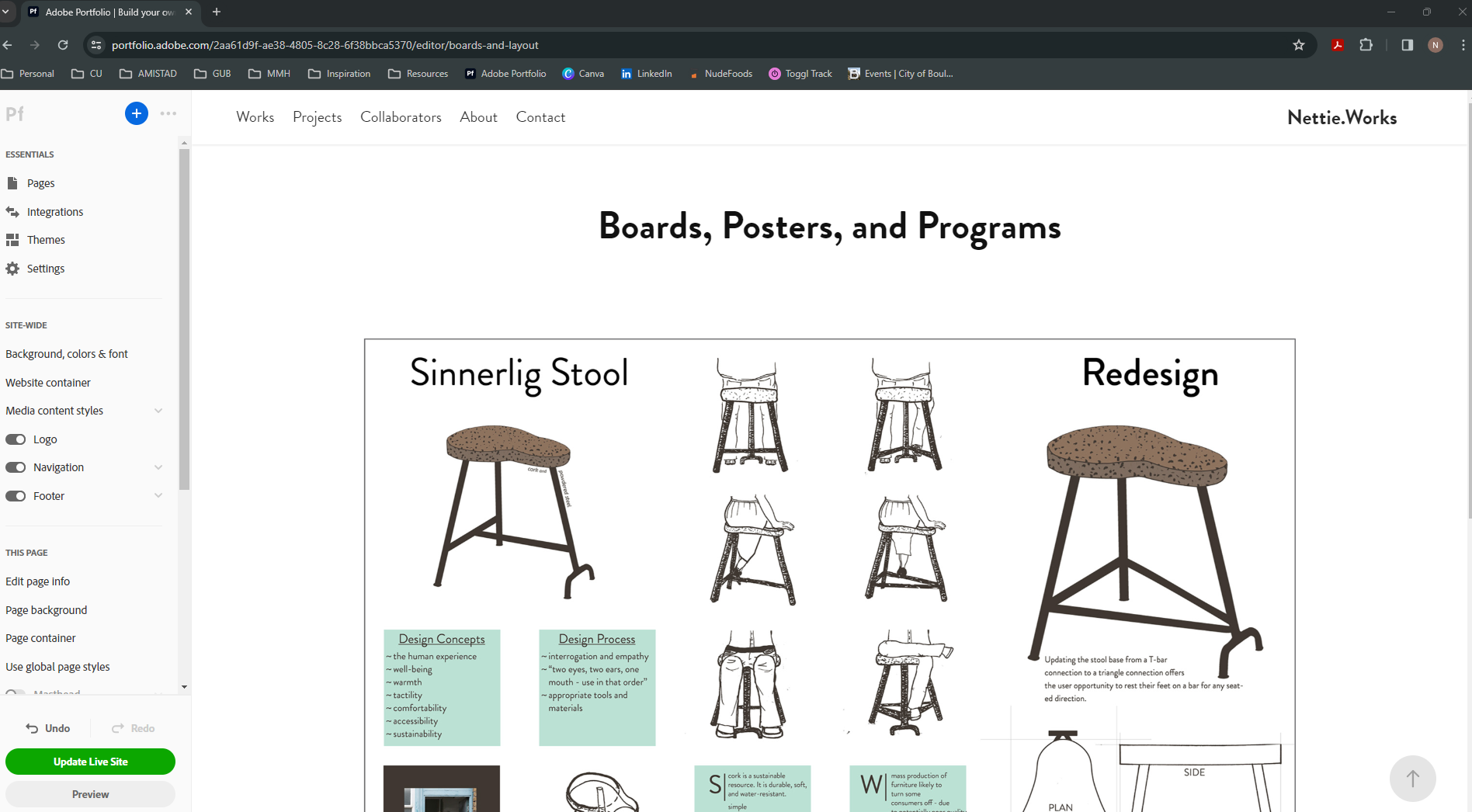
Task: Open Pages in the sidebar
Action: (40, 183)
